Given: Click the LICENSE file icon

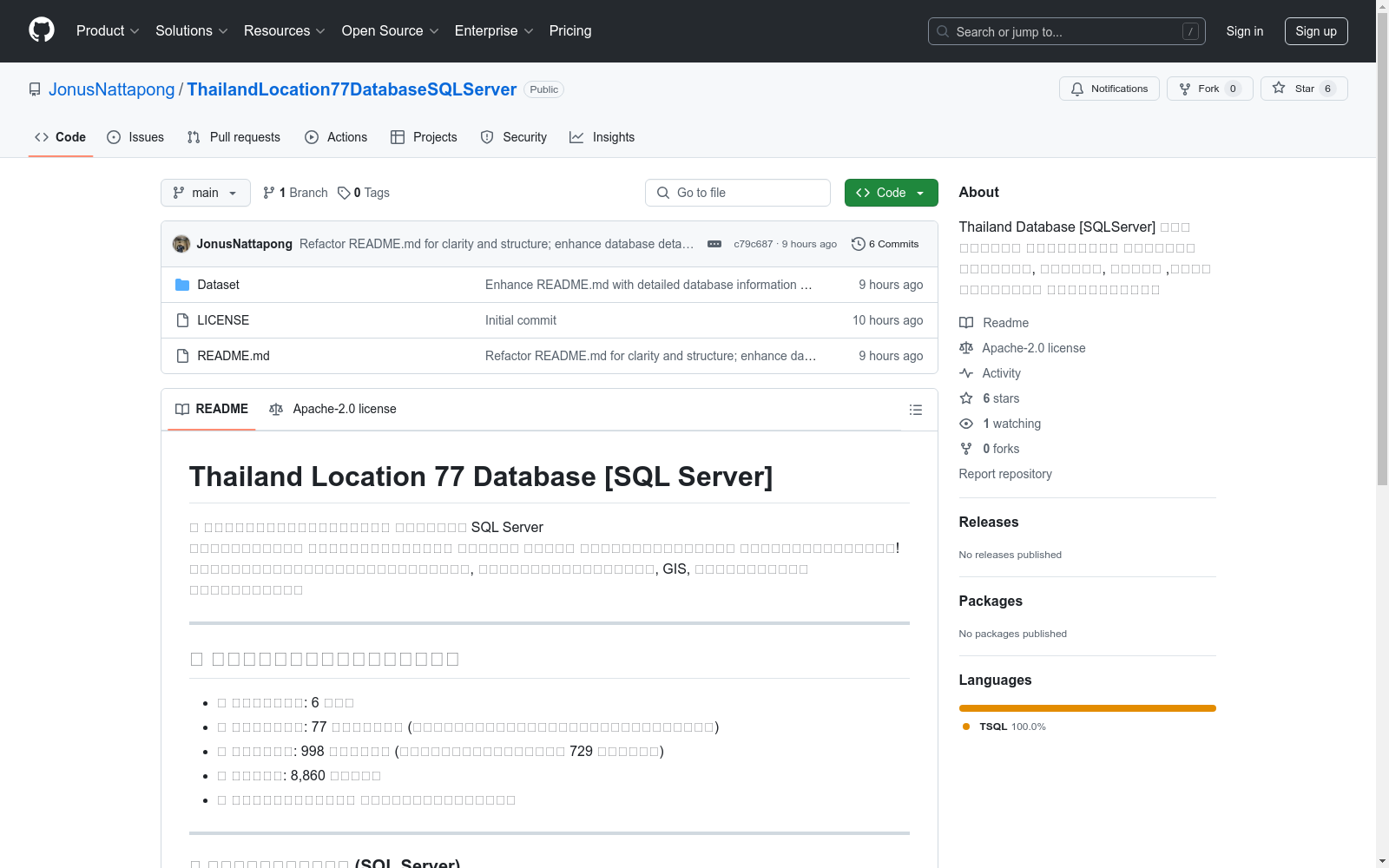Looking at the screenshot, I should pyautogui.click(x=182, y=320).
